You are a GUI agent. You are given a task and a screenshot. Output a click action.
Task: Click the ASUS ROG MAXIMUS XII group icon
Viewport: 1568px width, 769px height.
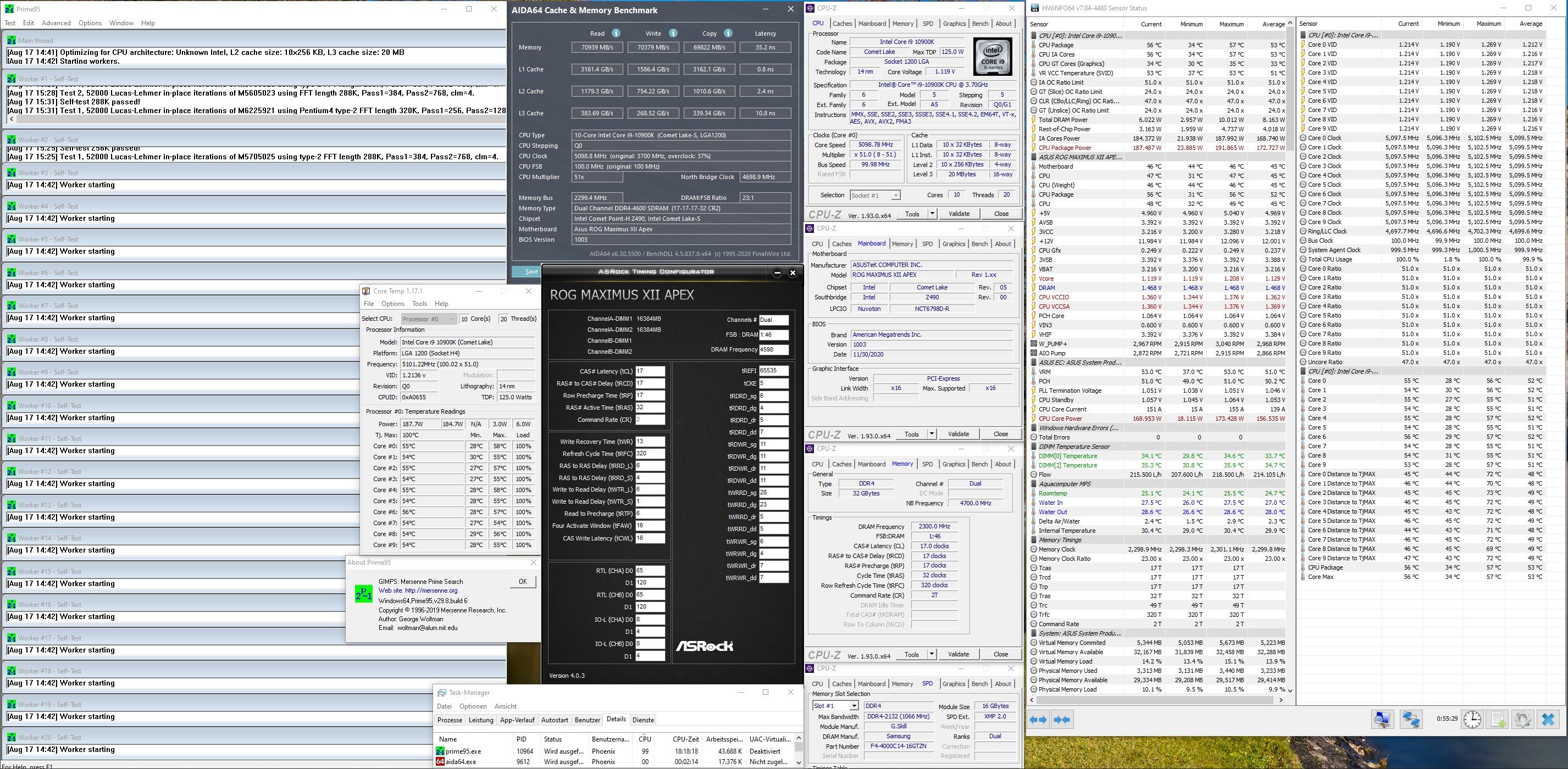tap(1034, 157)
